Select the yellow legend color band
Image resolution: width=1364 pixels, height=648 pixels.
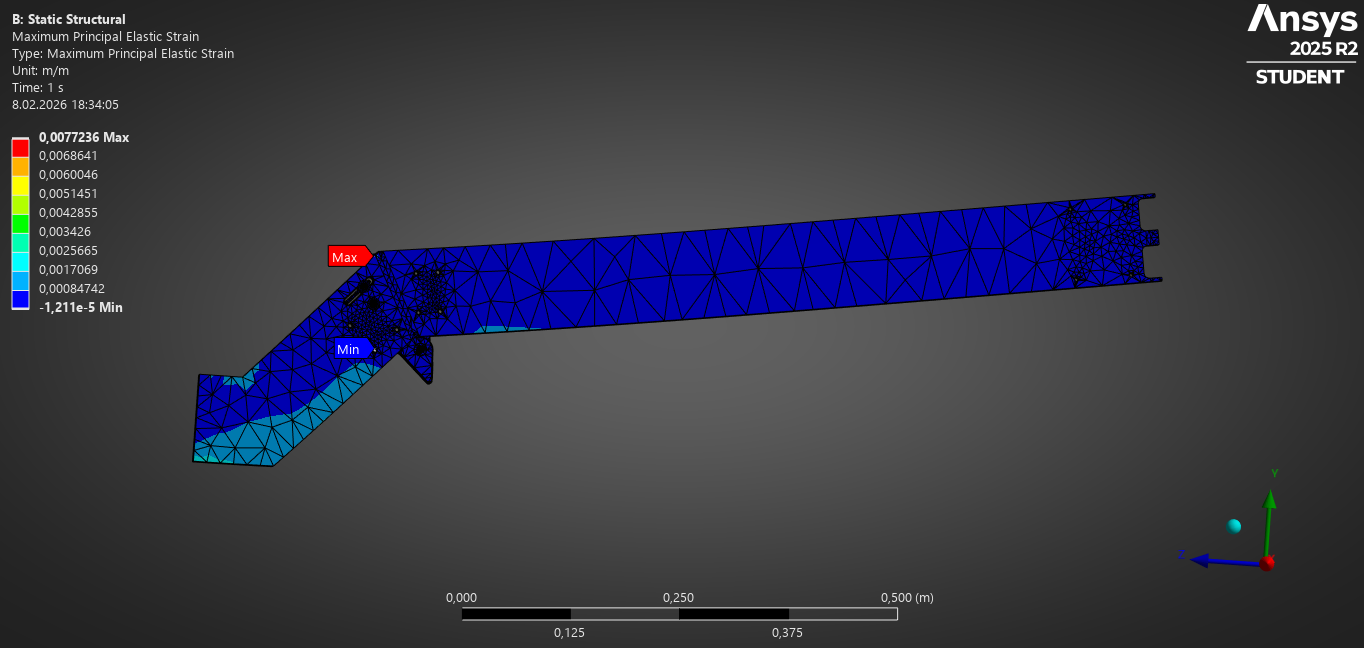pos(20,185)
